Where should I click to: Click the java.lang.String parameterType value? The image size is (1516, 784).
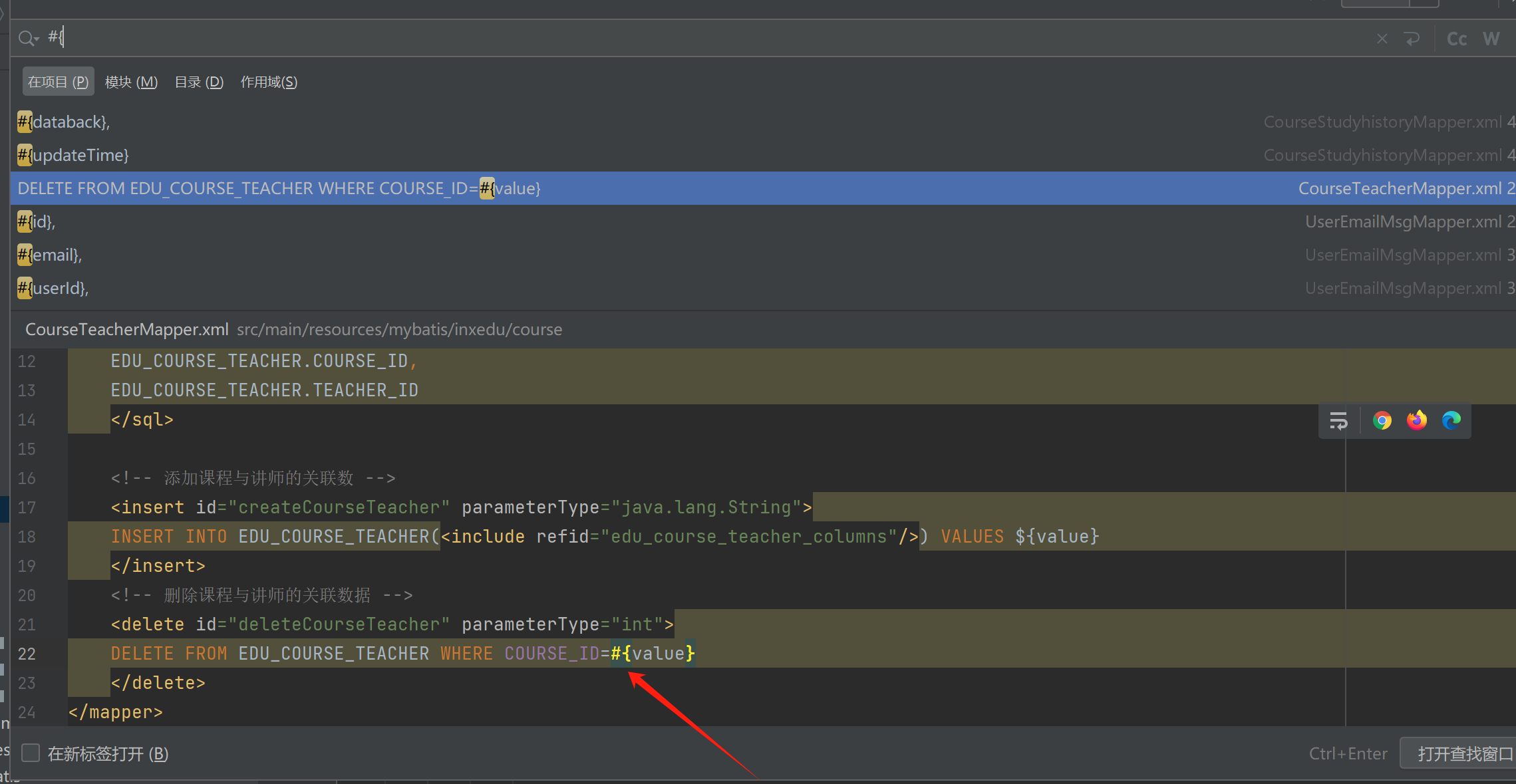coord(706,507)
